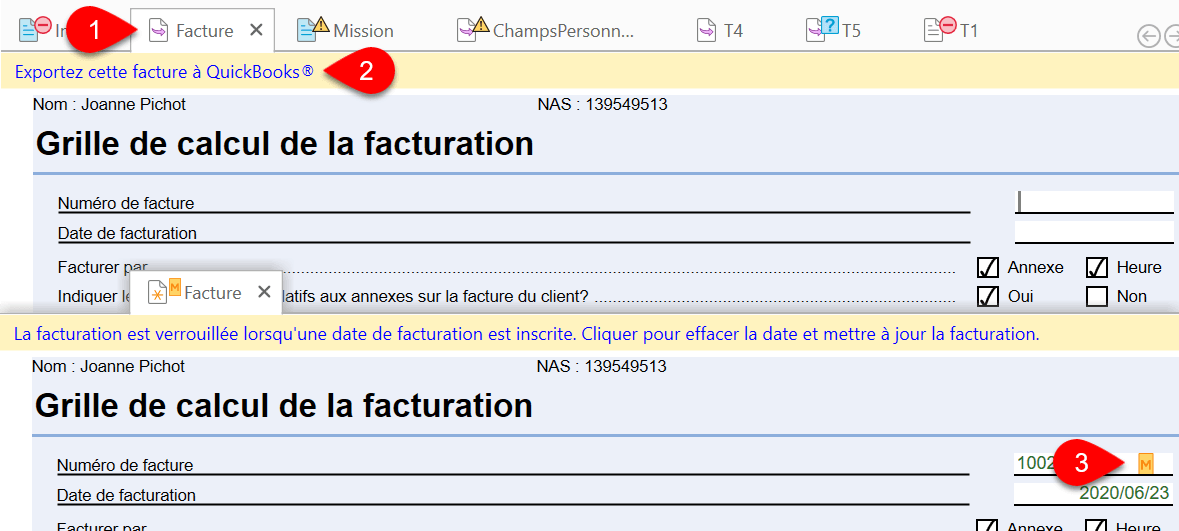The height and width of the screenshot is (531, 1179).
Task: Click the upper 'NAS : 139549513' text
Action: click(602, 105)
